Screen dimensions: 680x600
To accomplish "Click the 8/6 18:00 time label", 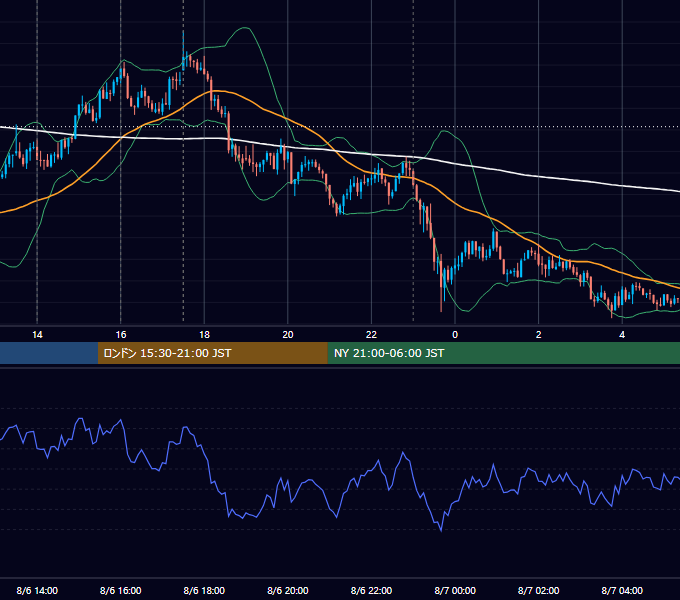I will (204, 590).
